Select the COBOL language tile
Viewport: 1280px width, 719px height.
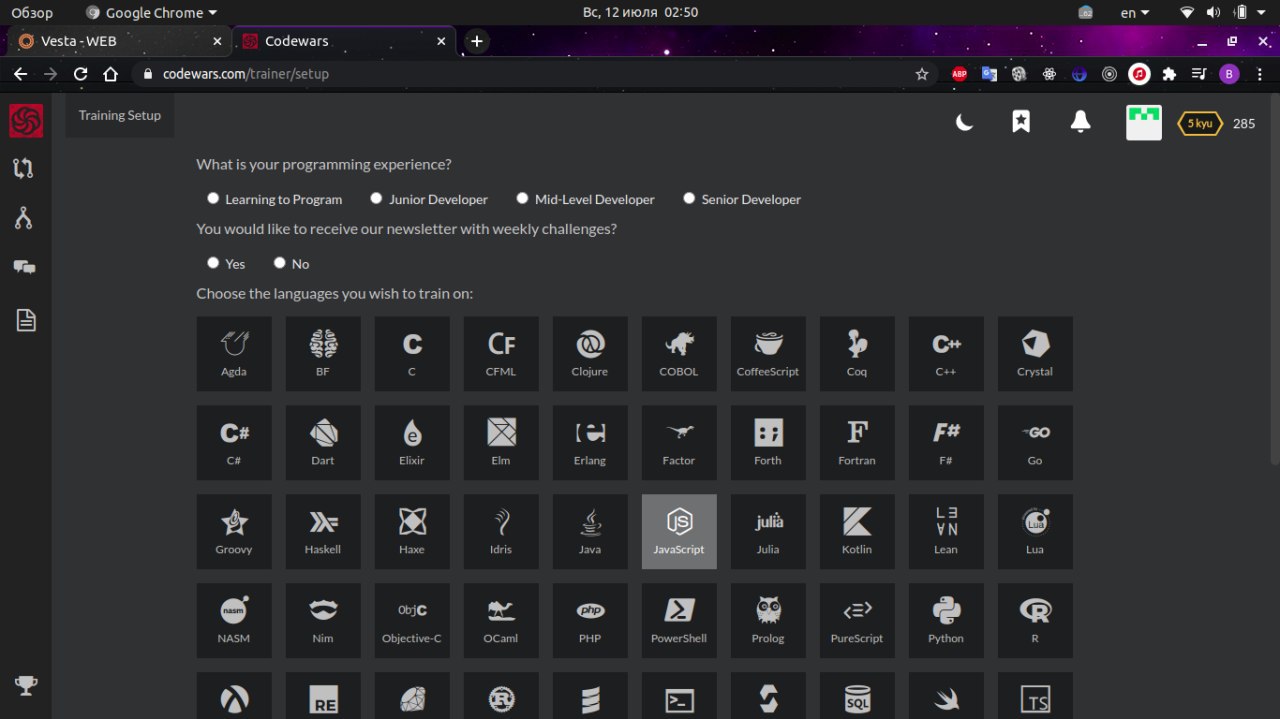(679, 354)
